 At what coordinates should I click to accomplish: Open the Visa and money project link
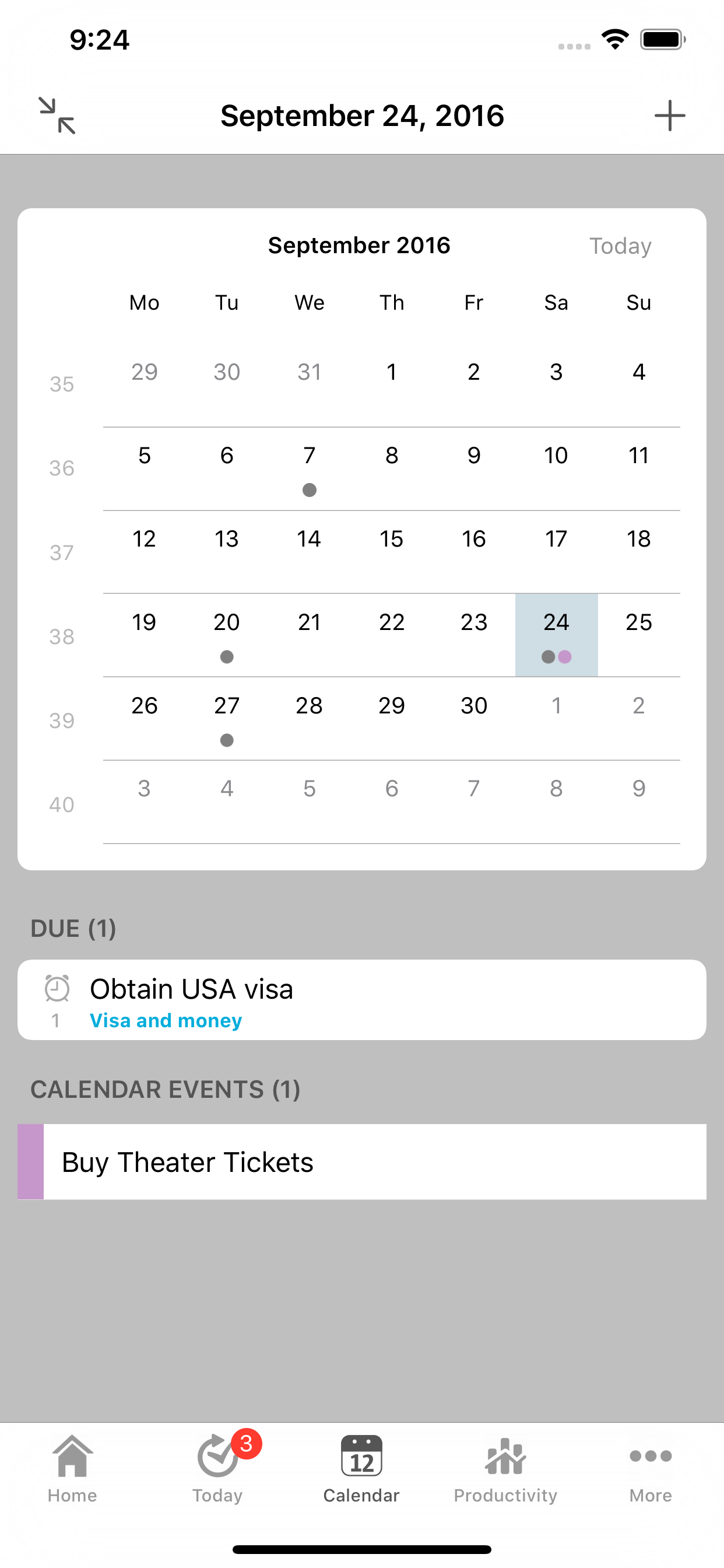(x=166, y=1021)
